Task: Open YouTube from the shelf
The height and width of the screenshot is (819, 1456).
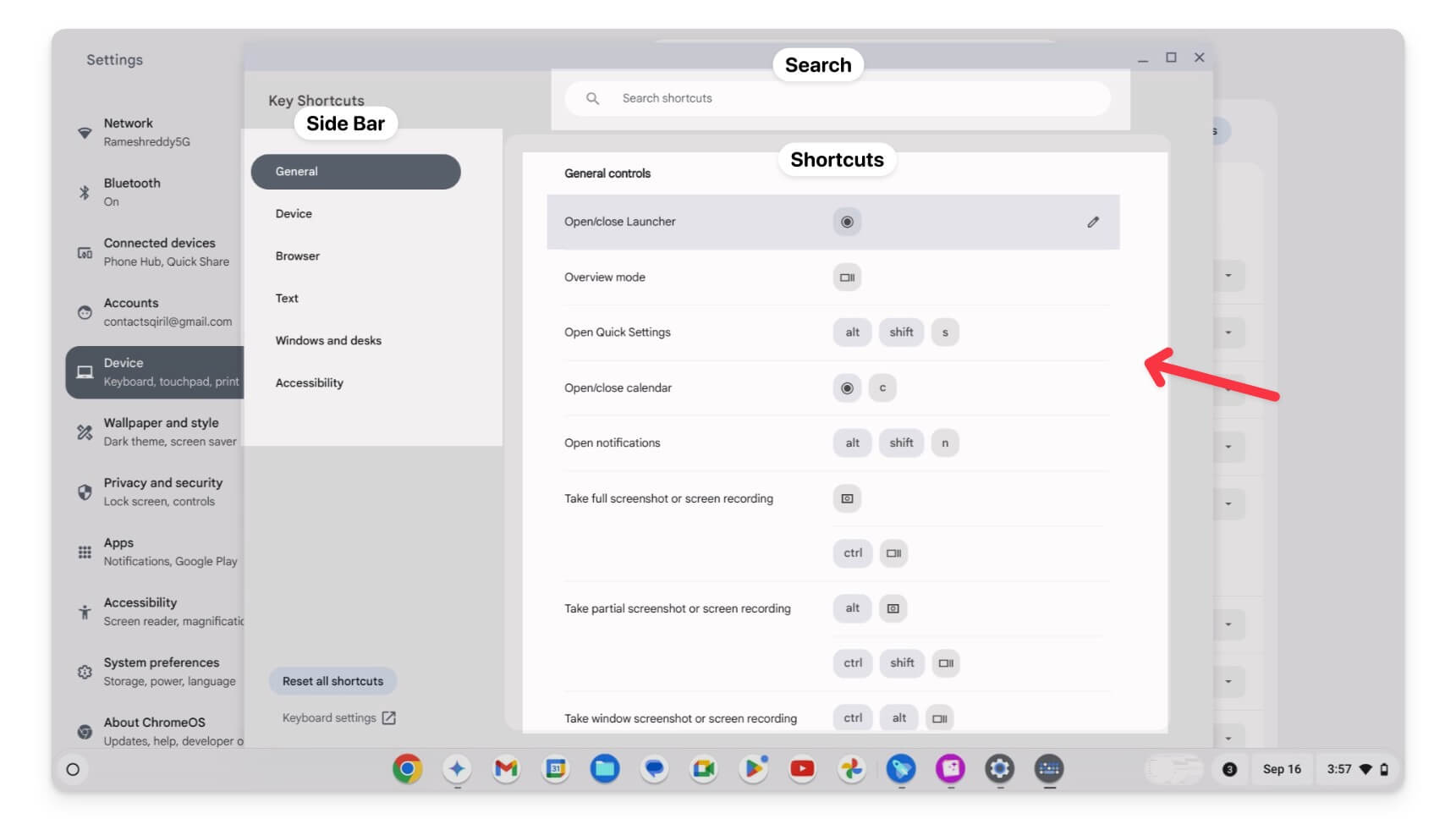Action: pyautogui.click(x=802, y=769)
